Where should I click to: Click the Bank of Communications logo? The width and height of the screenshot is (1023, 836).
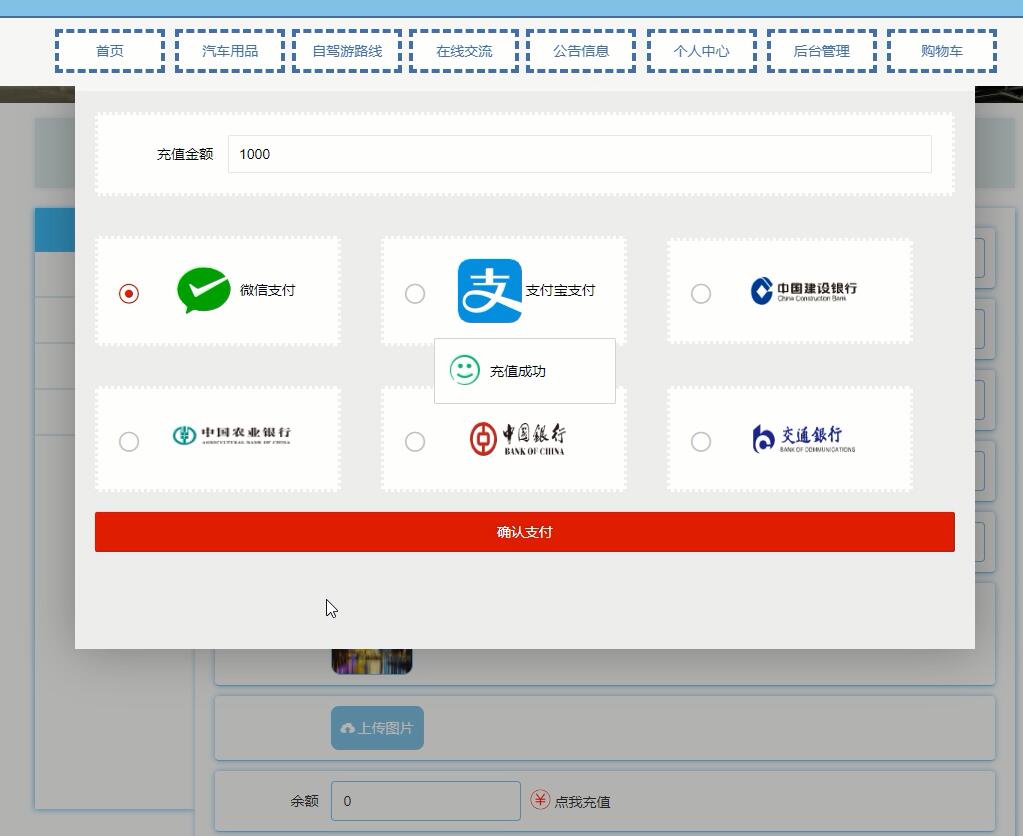[803, 439]
